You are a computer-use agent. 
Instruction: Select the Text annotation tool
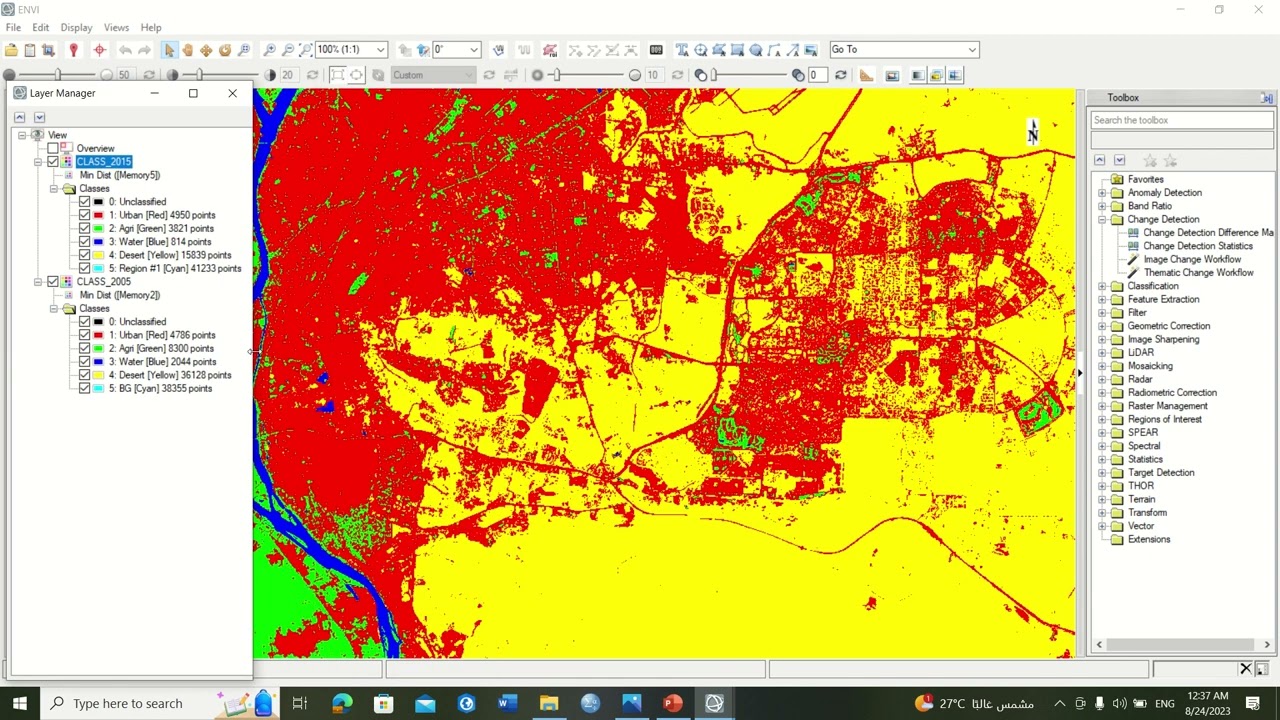pyautogui.click(x=682, y=49)
